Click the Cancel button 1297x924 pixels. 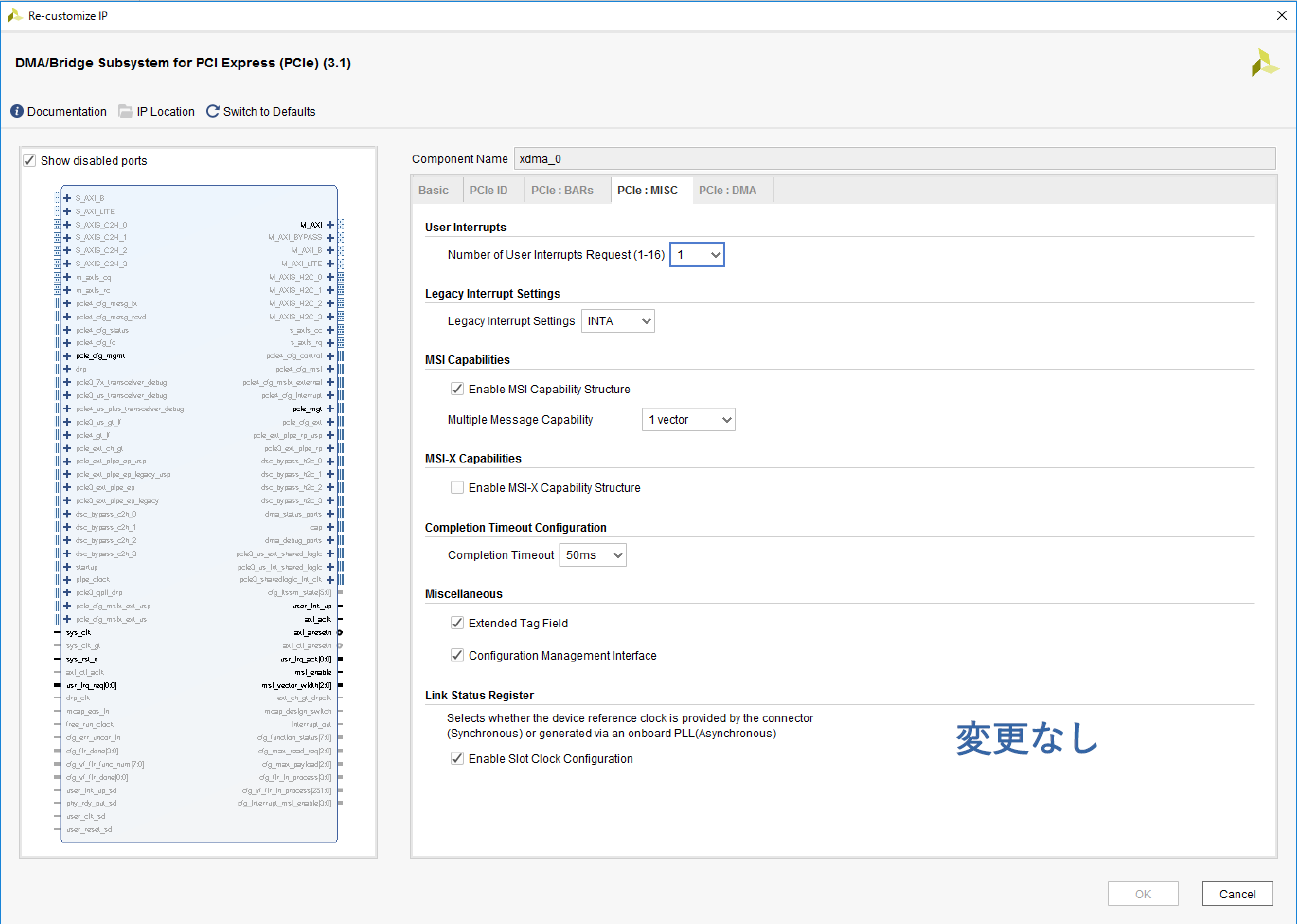coord(1237,894)
